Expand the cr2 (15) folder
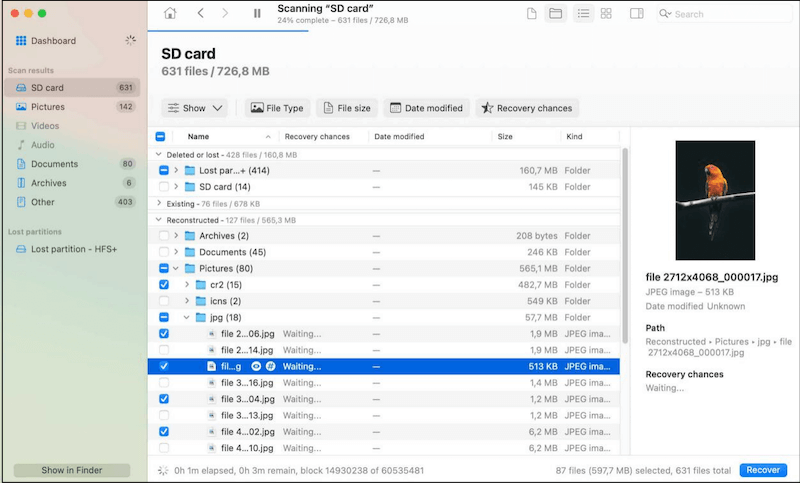Viewport: 800px width, 483px height. click(x=187, y=284)
